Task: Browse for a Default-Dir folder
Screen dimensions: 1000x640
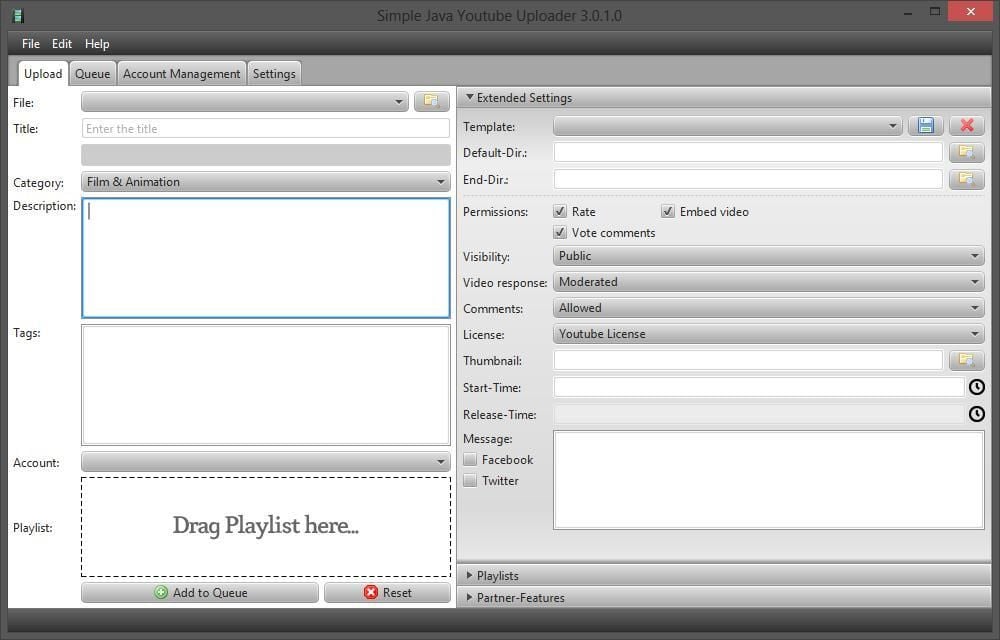Action: 965,152
